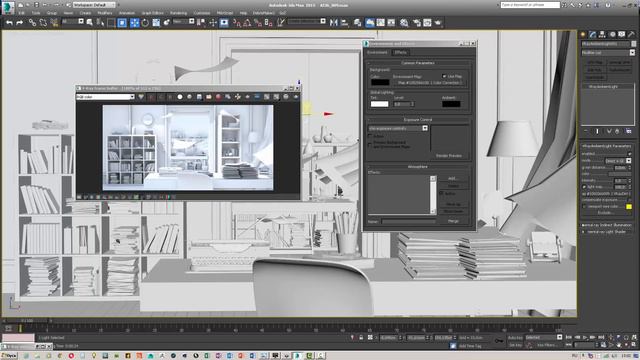
Task: Open the Rendering menu
Action: click(178, 13)
